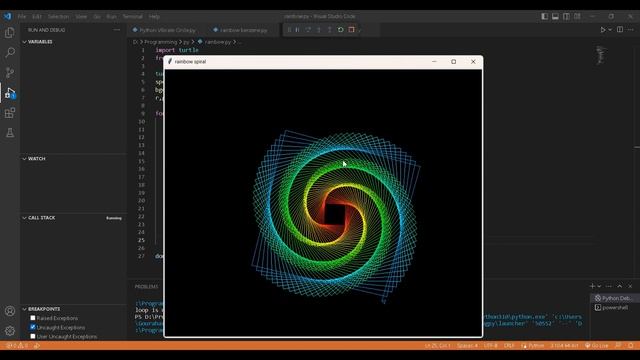Open the View menu
This screenshot has height=360, width=640.
pos(81,16)
